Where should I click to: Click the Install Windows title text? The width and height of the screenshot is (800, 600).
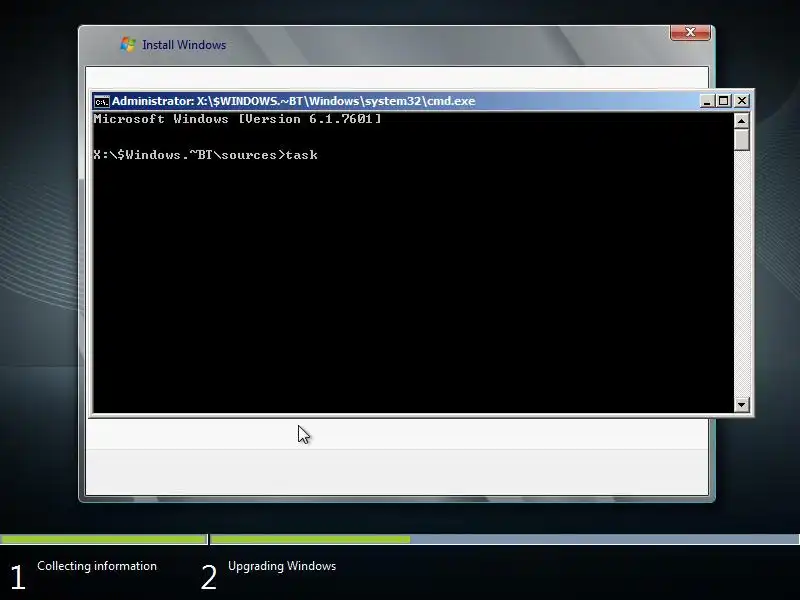[184, 45]
